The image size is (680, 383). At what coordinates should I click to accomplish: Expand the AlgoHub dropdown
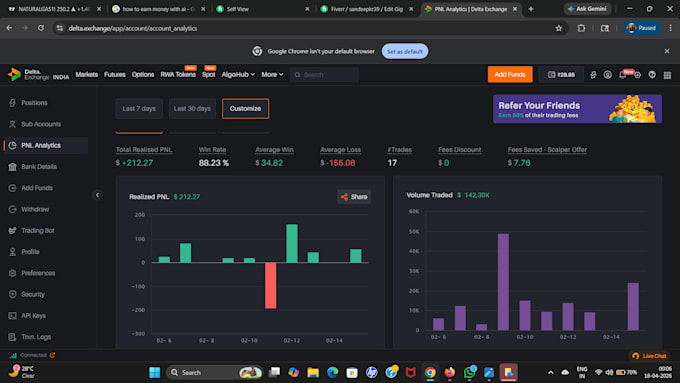point(238,75)
